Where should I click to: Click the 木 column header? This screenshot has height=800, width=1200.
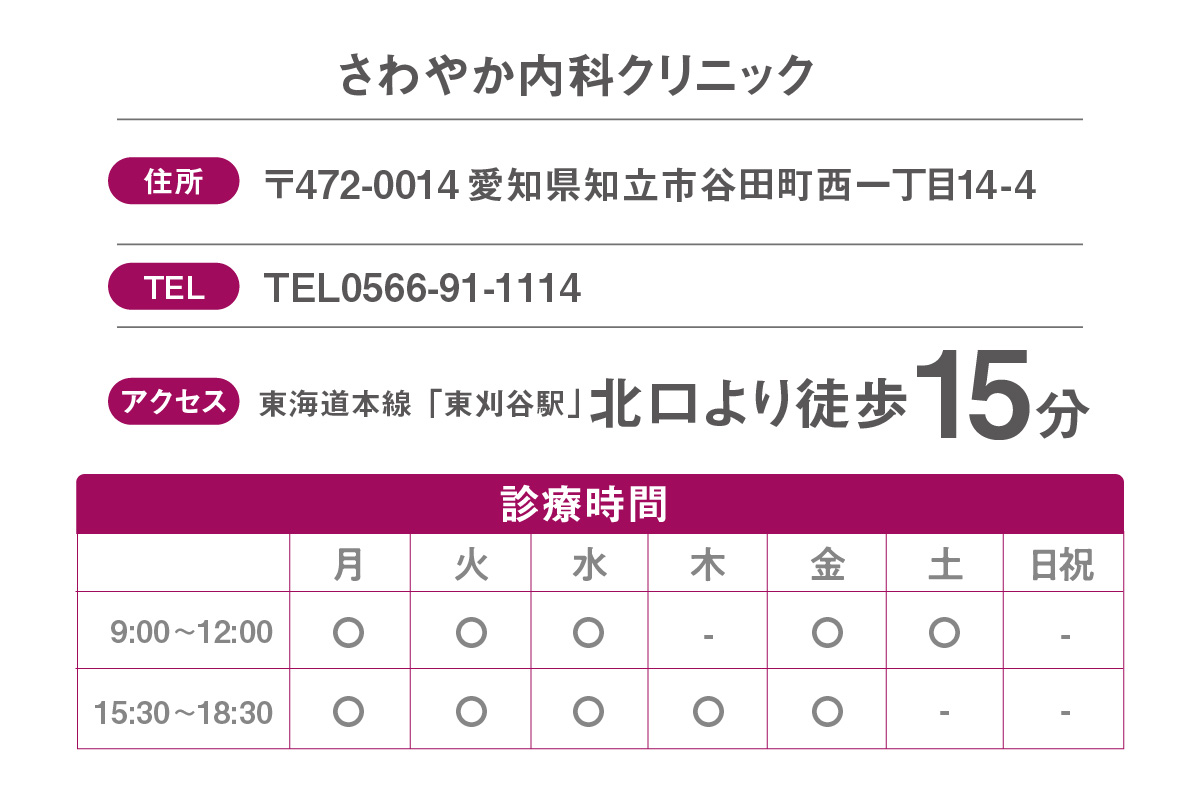tap(708, 566)
